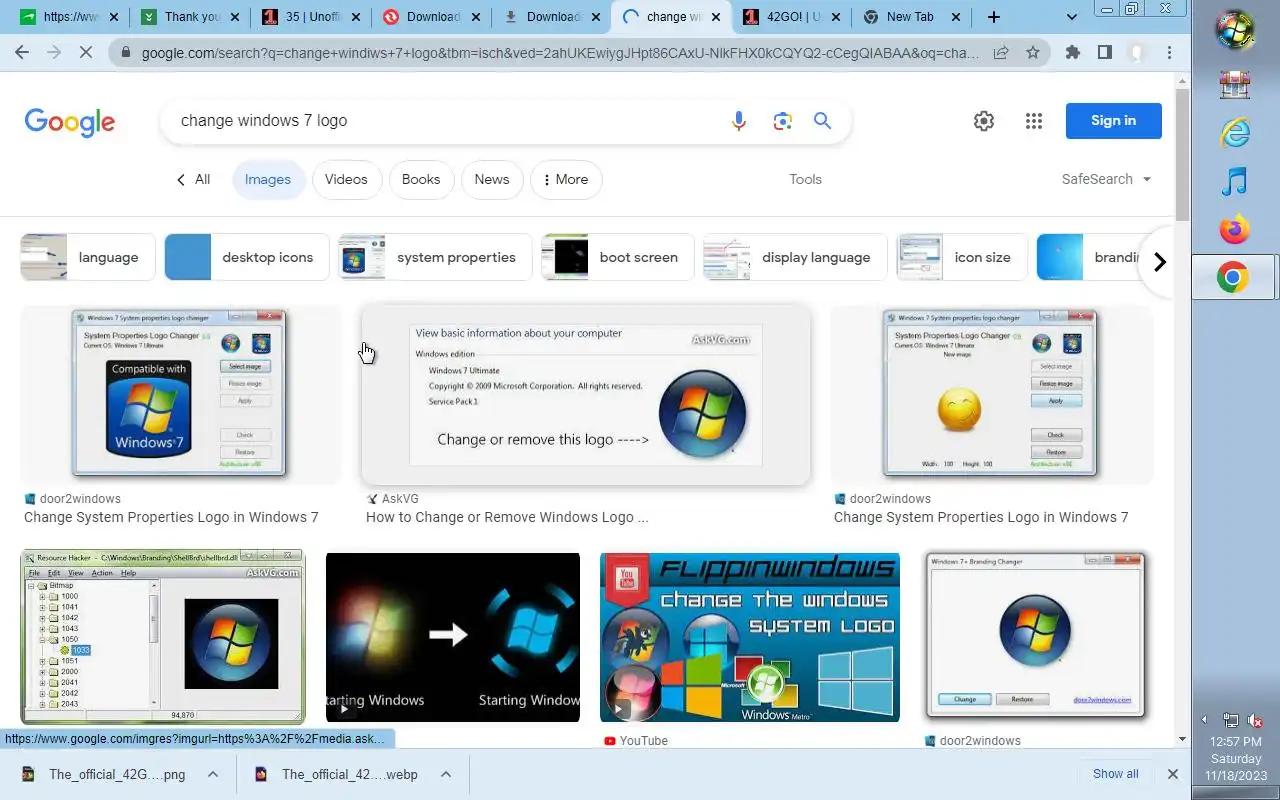Image resolution: width=1280 pixels, height=800 pixels.
Task: Open Chrome extensions puzzle icon
Action: click(x=1073, y=53)
